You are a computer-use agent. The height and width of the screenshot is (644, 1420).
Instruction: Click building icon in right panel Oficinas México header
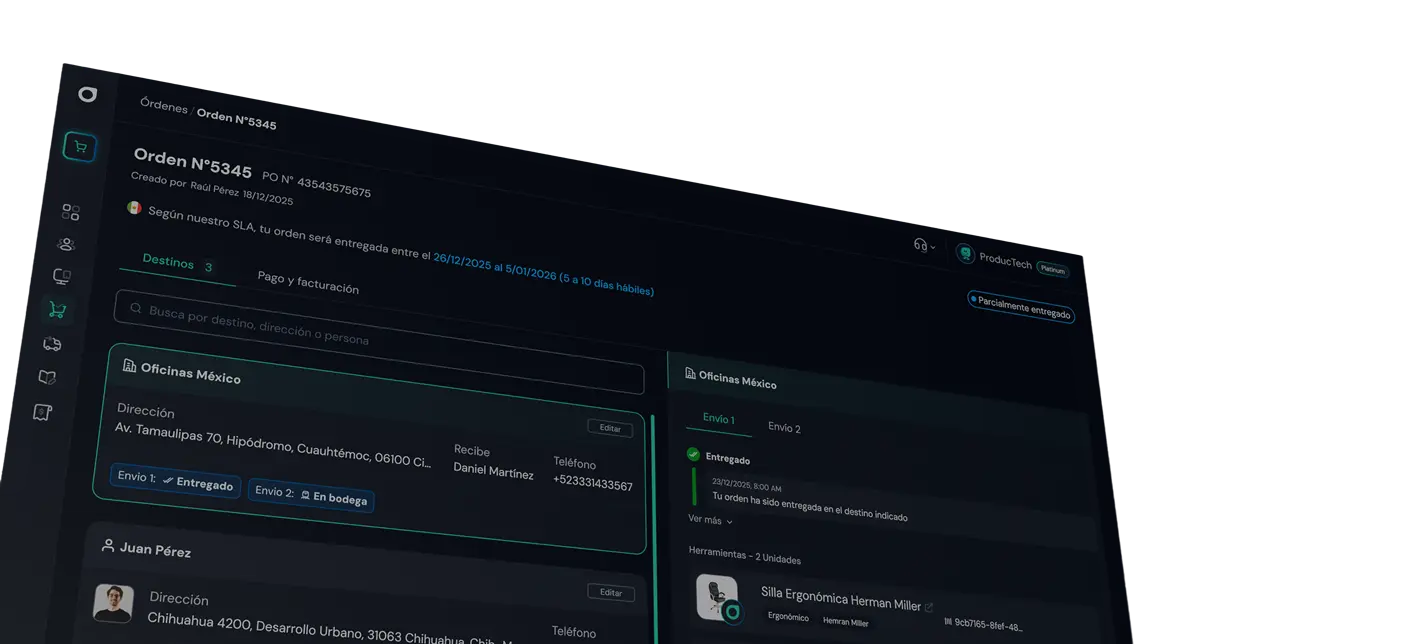pyautogui.click(x=690, y=373)
